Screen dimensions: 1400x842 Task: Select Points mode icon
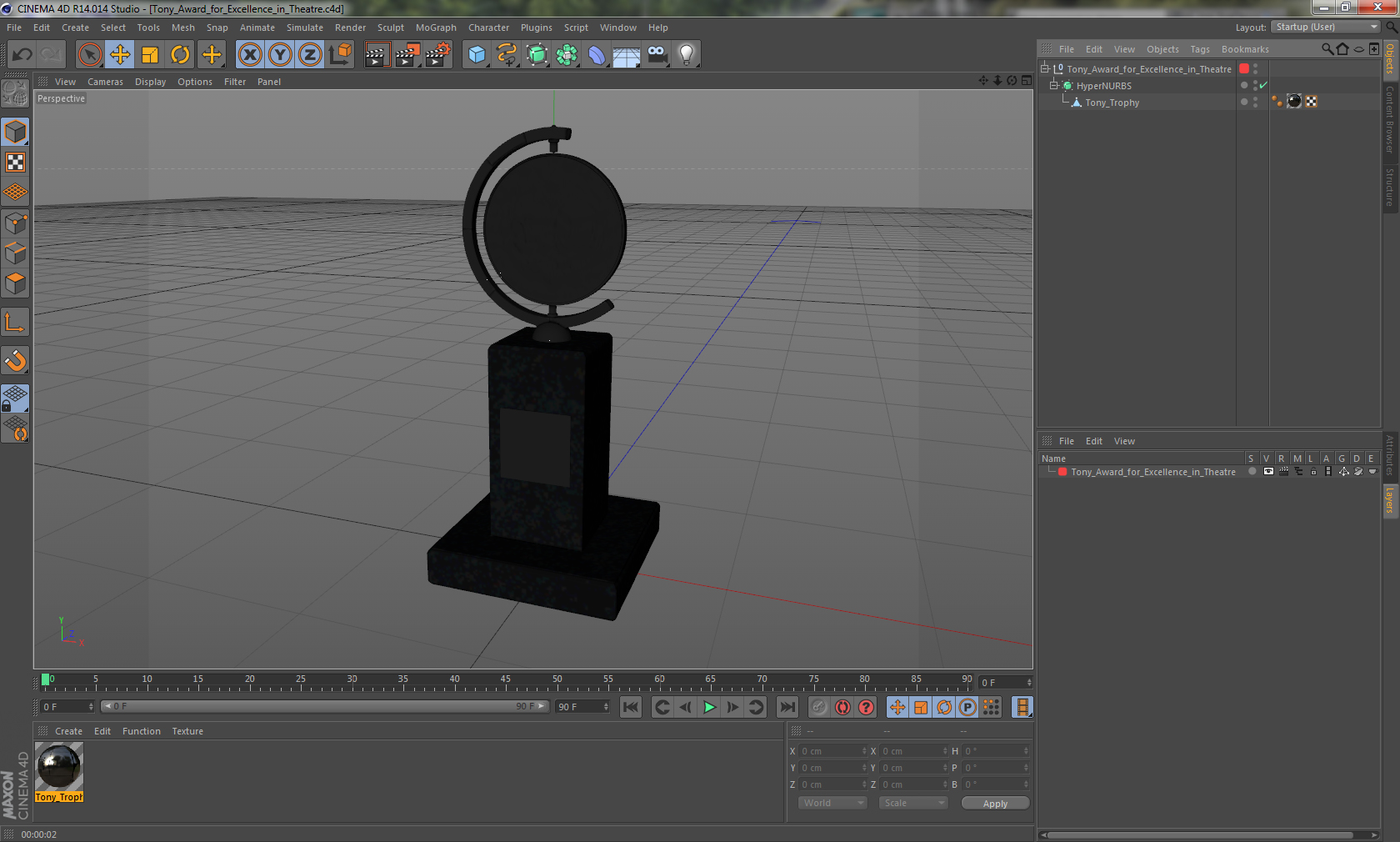16,223
